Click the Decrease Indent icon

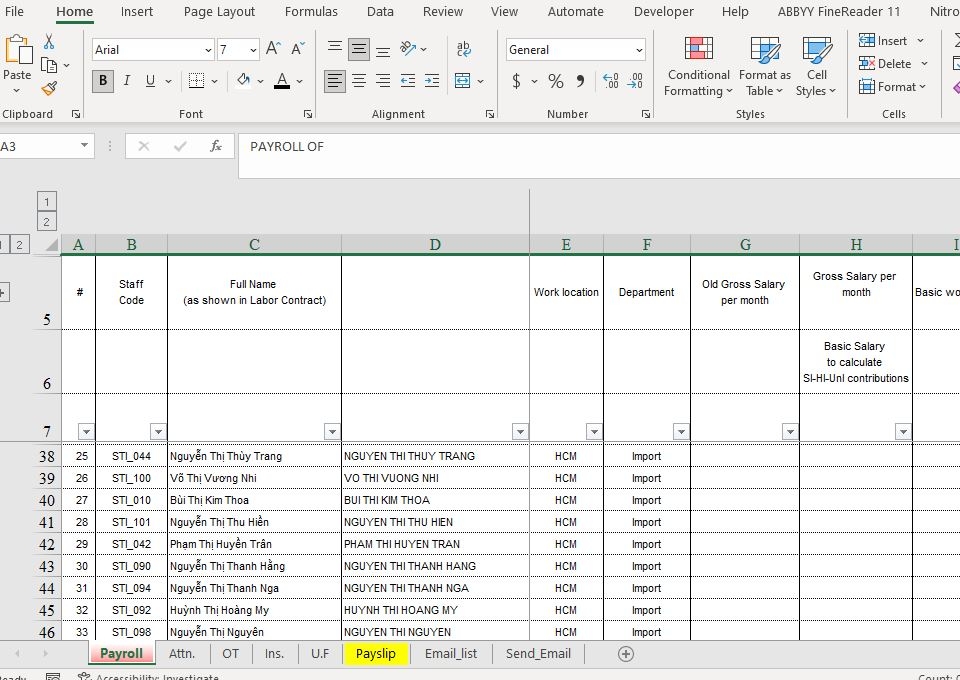tap(408, 81)
